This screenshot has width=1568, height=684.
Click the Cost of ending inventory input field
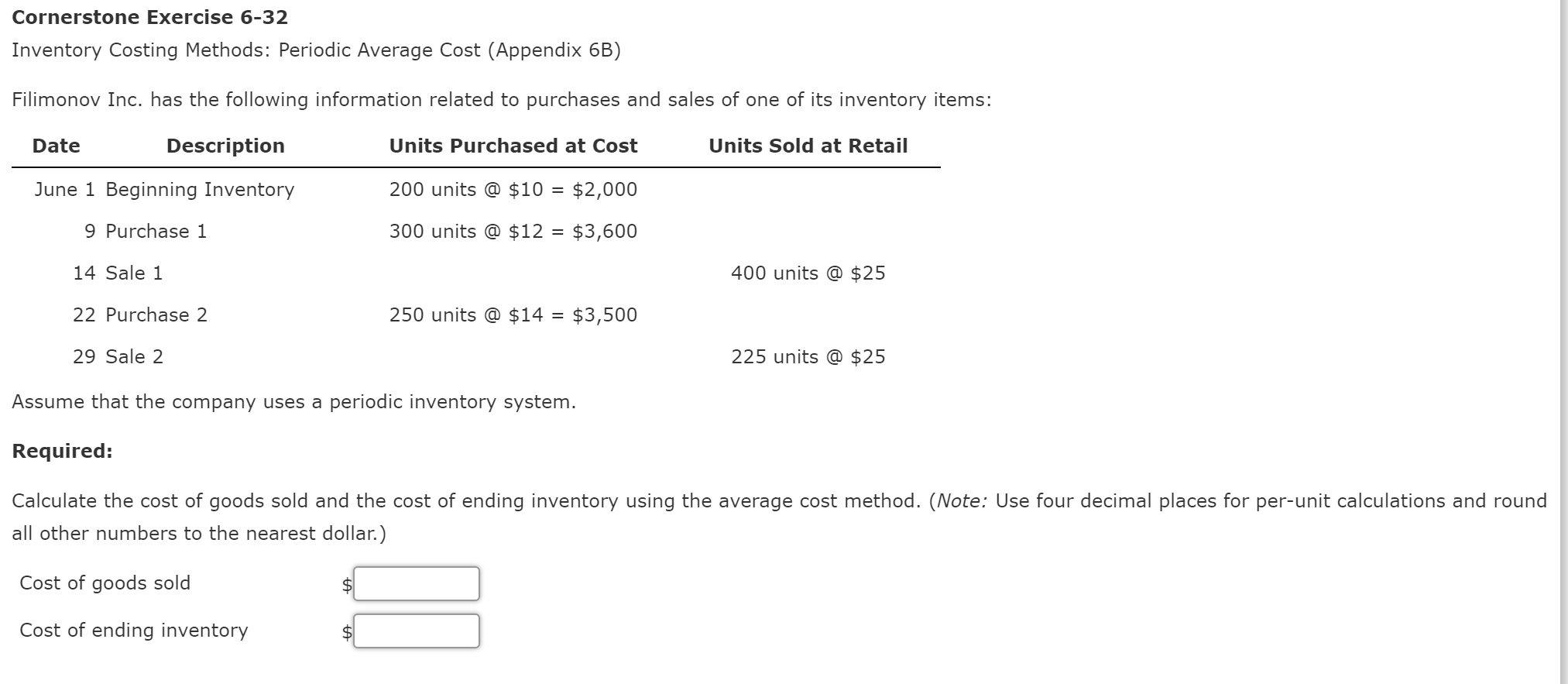pyautogui.click(x=415, y=631)
